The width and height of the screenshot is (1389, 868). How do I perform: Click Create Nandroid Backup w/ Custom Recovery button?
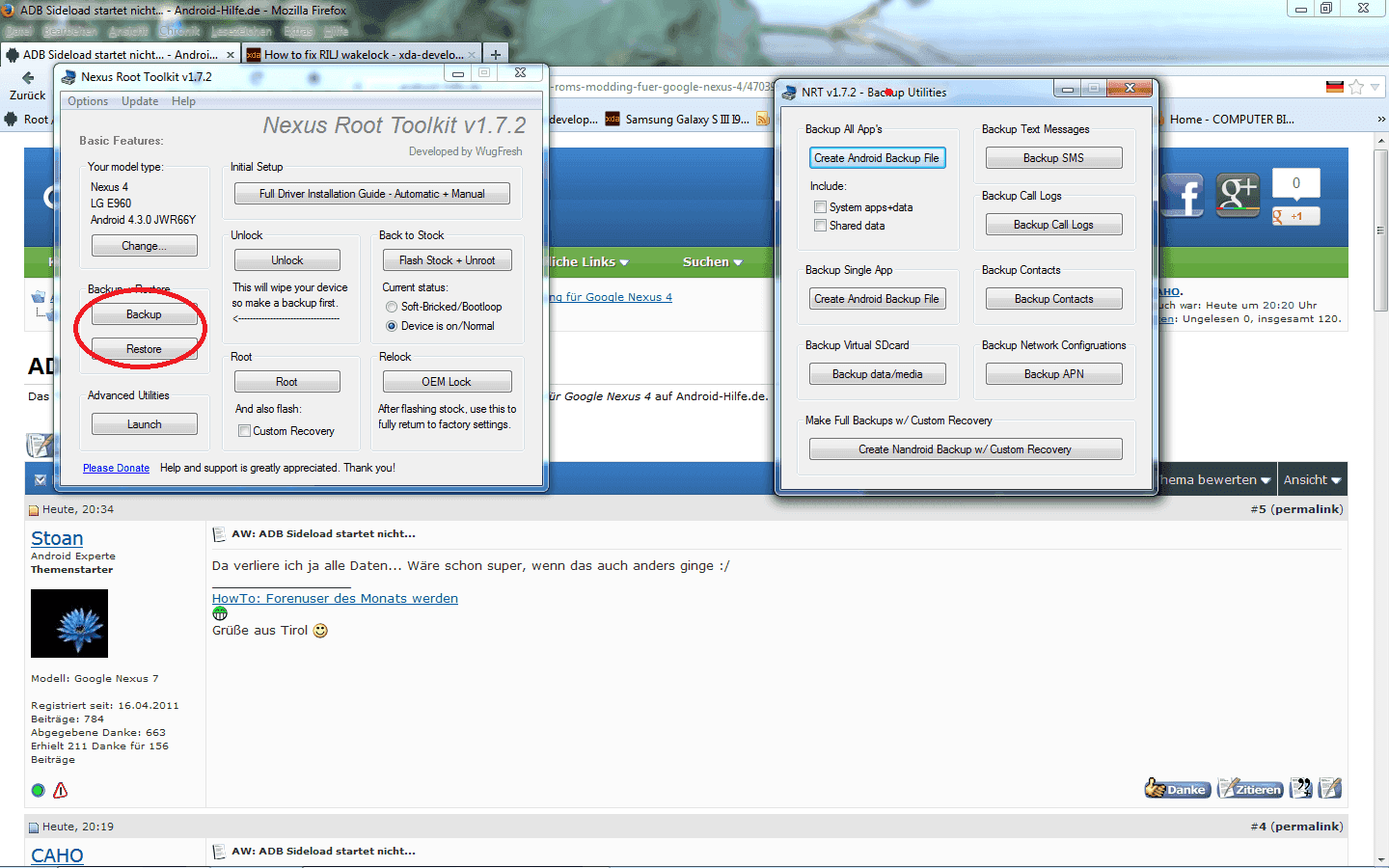click(x=966, y=449)
